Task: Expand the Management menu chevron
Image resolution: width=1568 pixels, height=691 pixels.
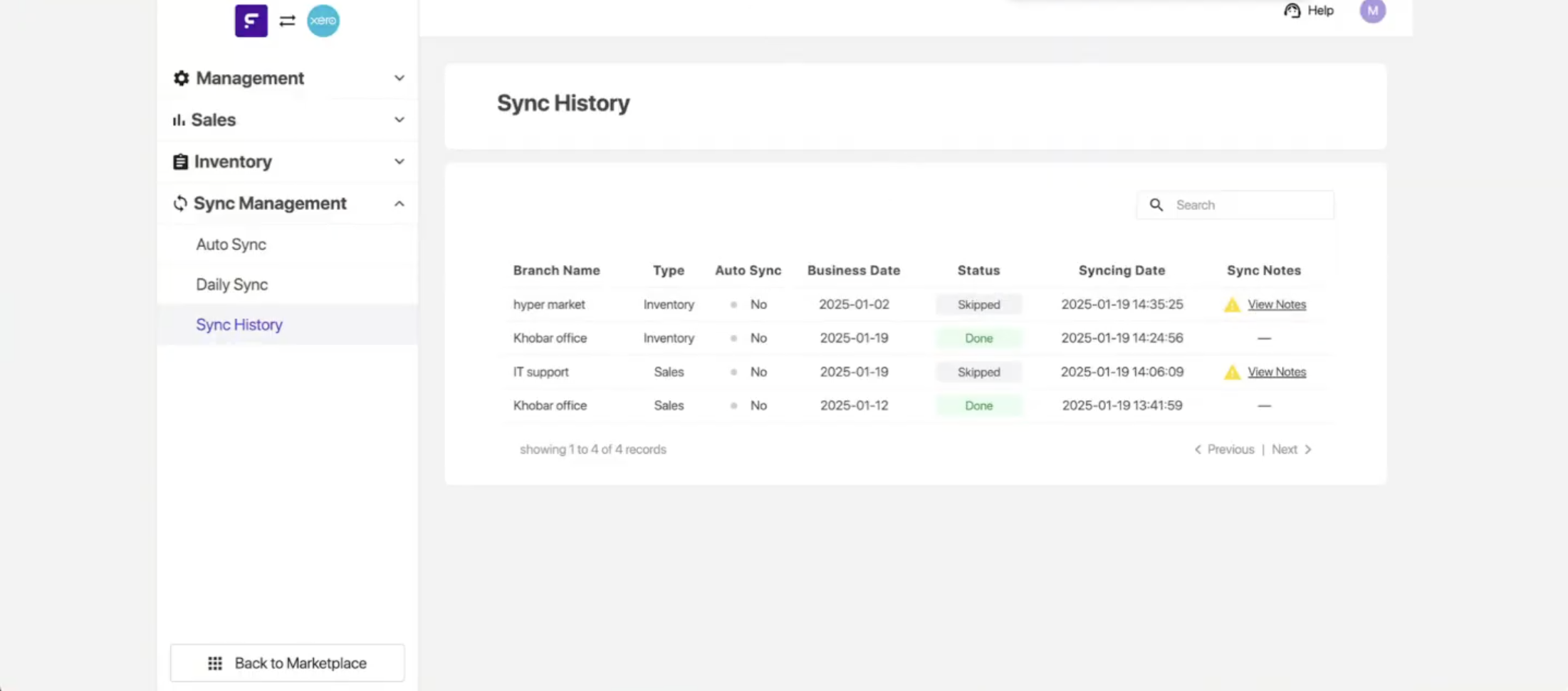Action: tap(399, 78)
